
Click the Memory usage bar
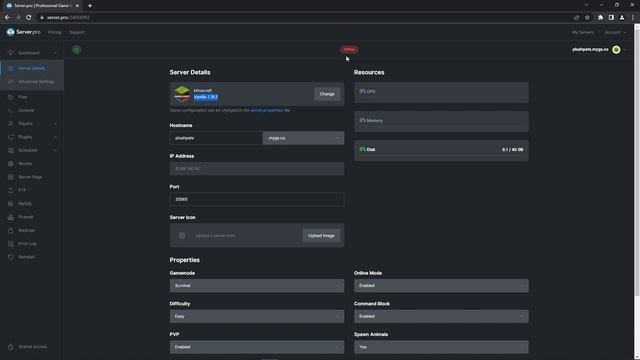pyautogui.click(x=441, y=121)
